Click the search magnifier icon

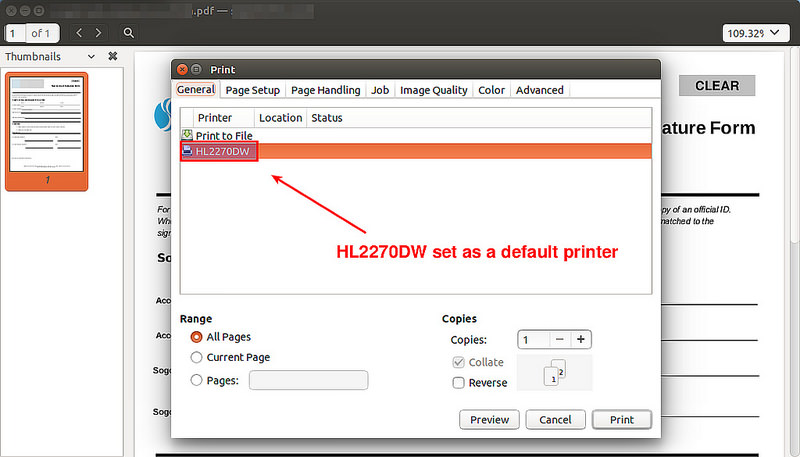[x=129, y=33]
